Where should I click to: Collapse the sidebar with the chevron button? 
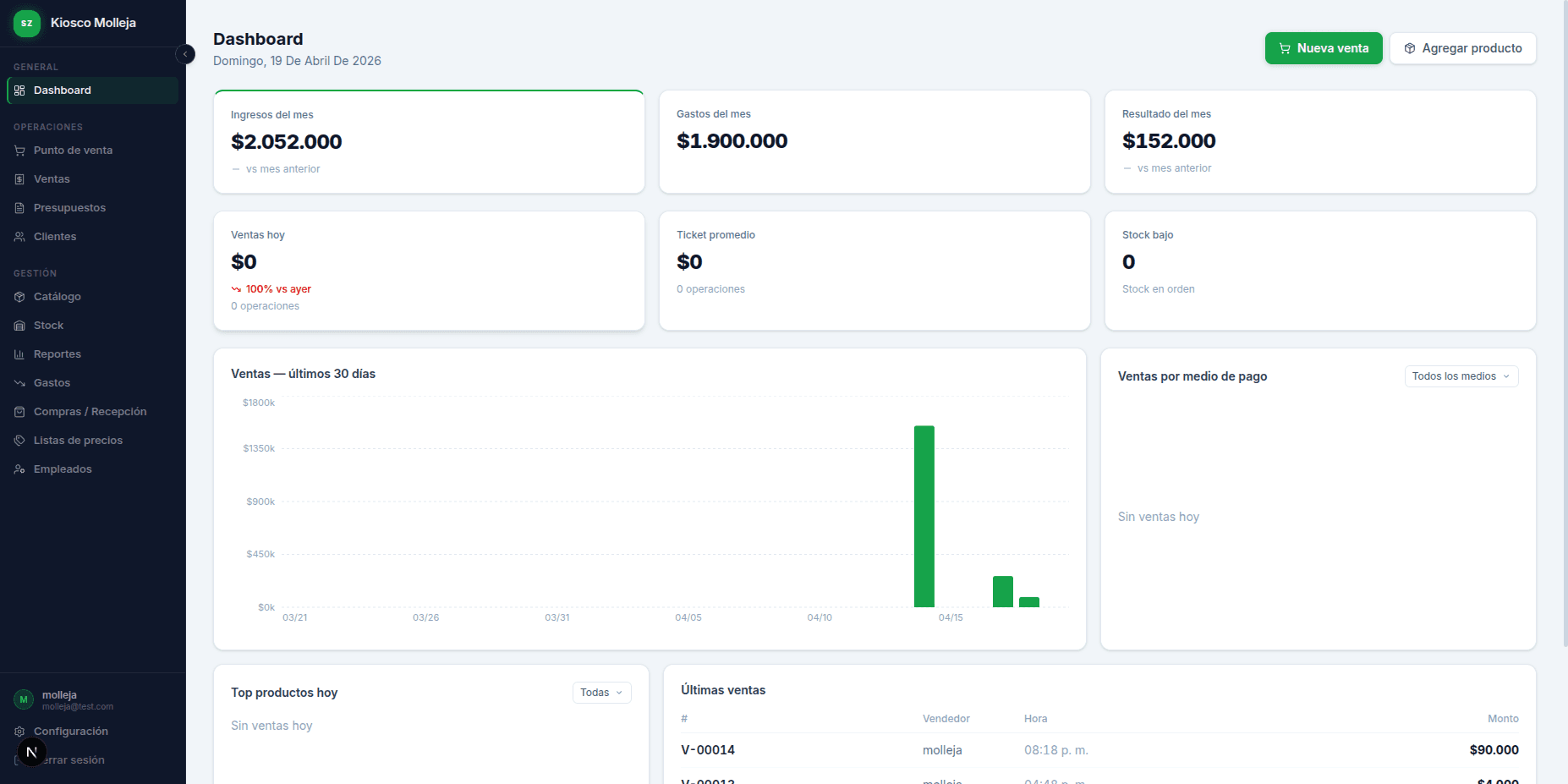tap(185, 54)
